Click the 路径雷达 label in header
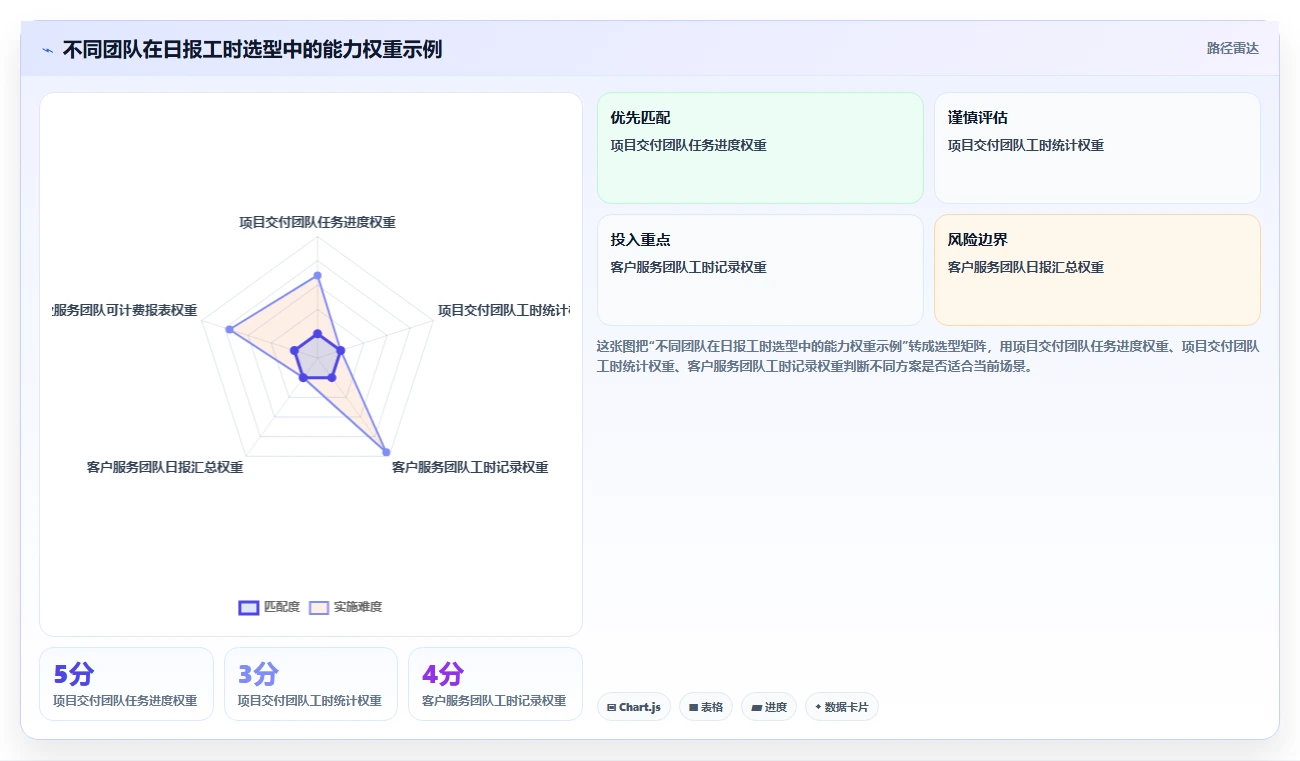 click(x=1233, y=48)
